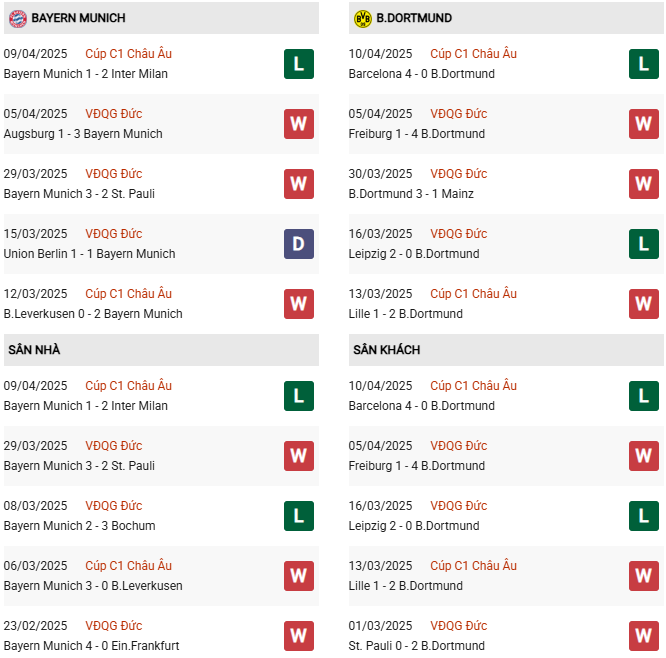Click the Bayern Munich 2 - 3 Bochum result
Screen dimensions: 666x658
80,526
